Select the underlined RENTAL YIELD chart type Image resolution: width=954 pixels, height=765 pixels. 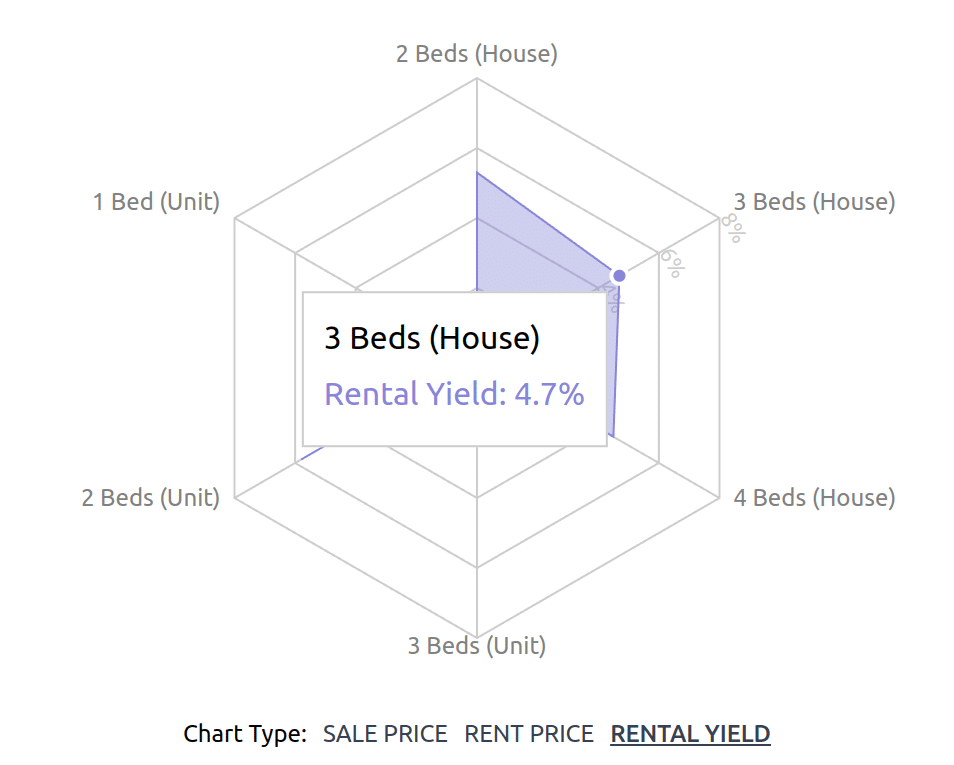(691, 734)
